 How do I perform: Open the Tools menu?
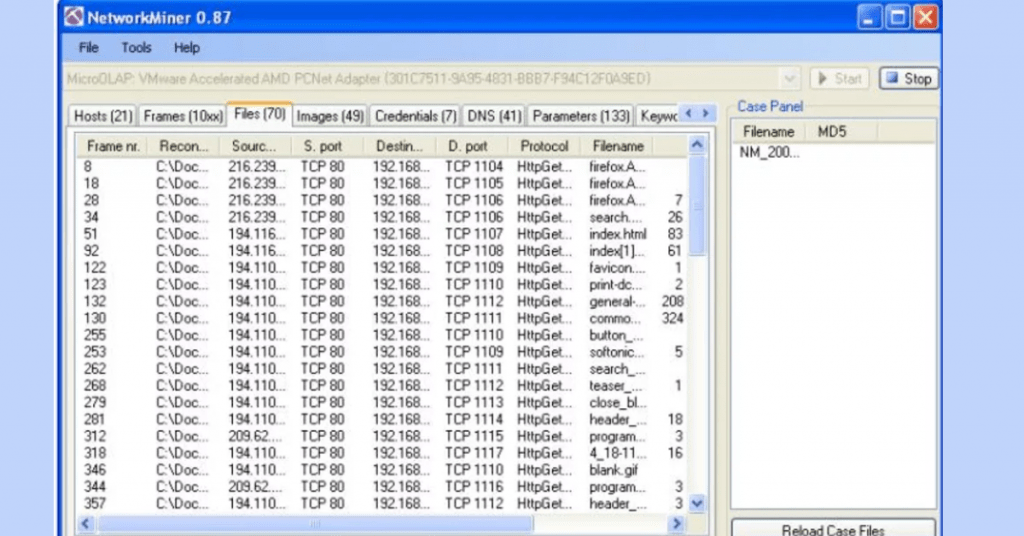point(136,47)
